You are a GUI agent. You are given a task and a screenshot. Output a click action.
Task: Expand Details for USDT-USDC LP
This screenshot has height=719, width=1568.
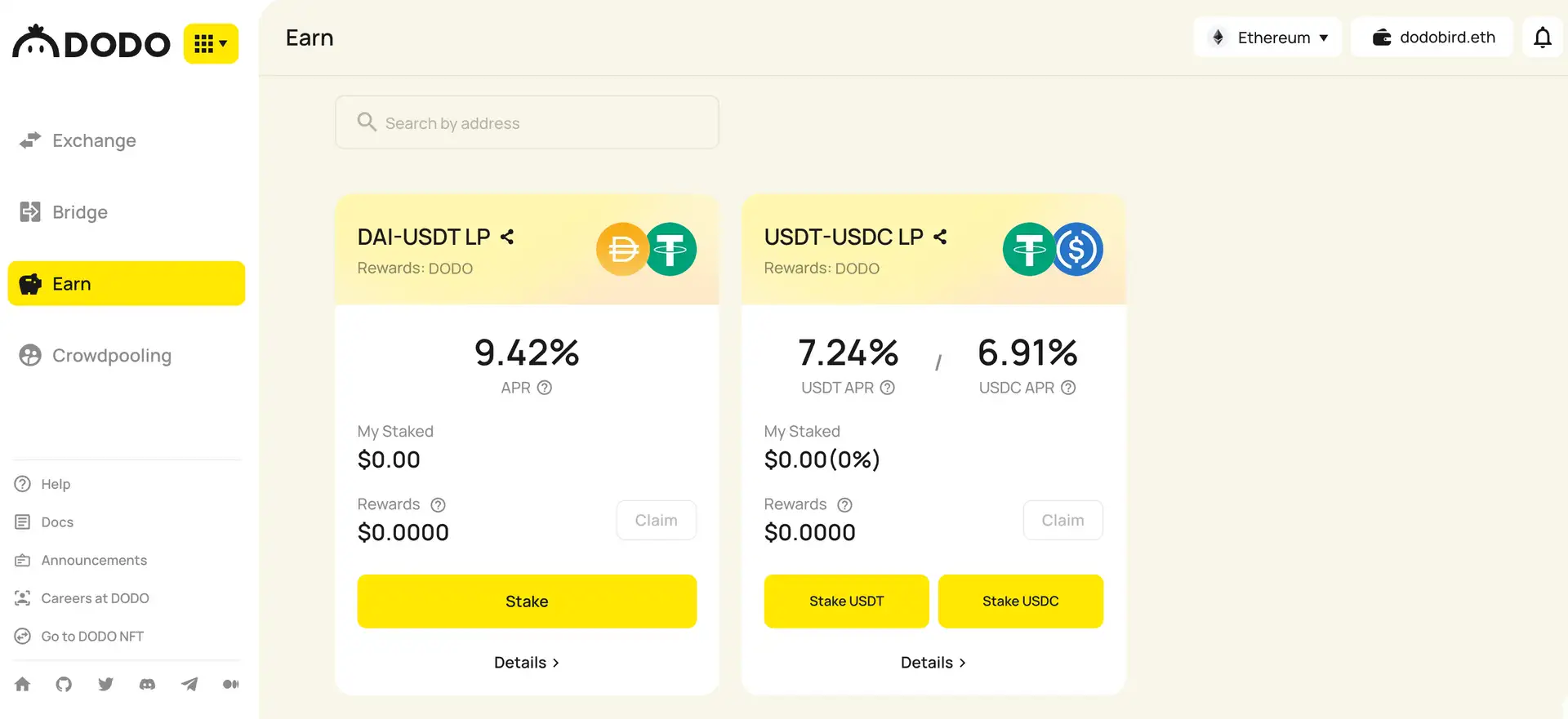tap(933, 663)
